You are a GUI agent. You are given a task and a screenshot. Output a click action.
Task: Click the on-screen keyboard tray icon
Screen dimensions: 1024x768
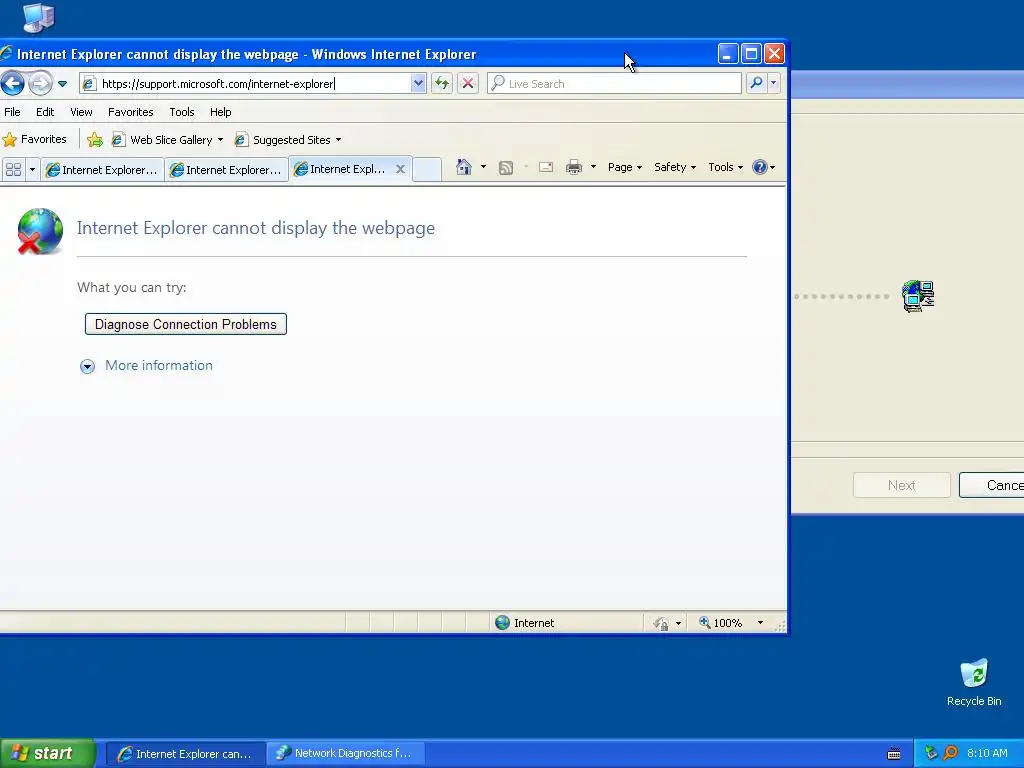pyautogui.click(x=894, y=754)
